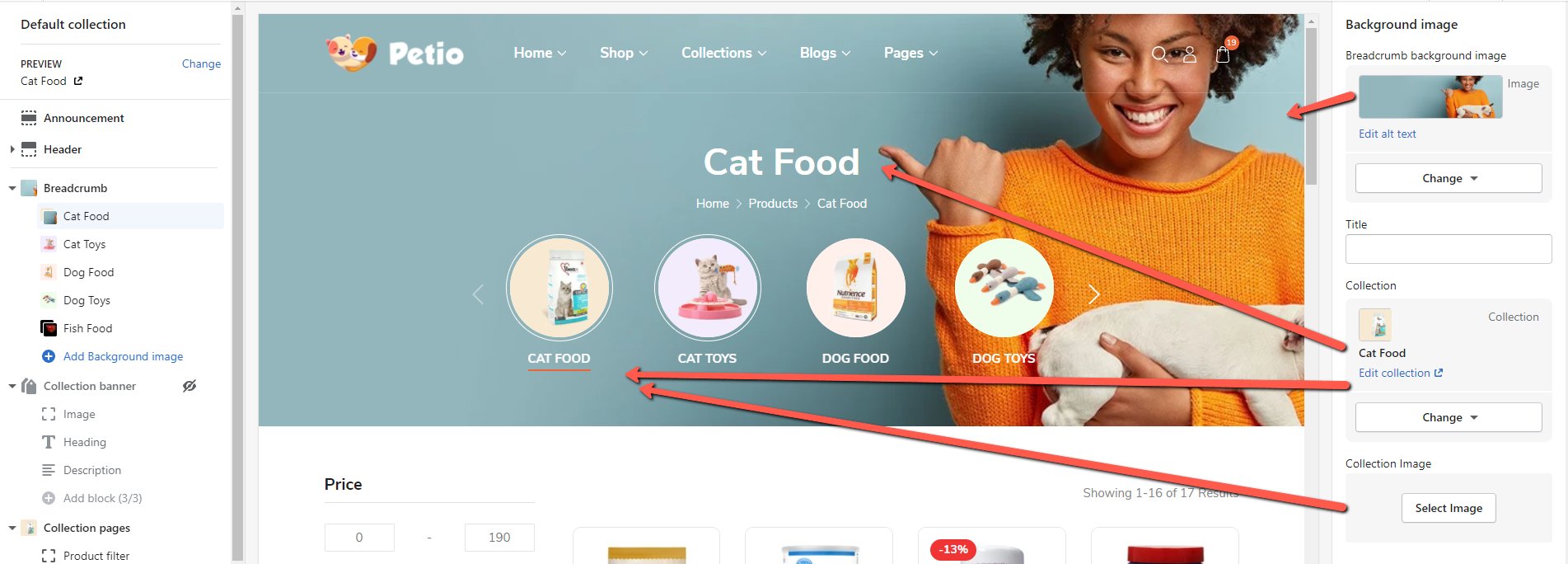Open Cat Food preview external link icon
The image size is (1568, 564).
tap(78, 81)
